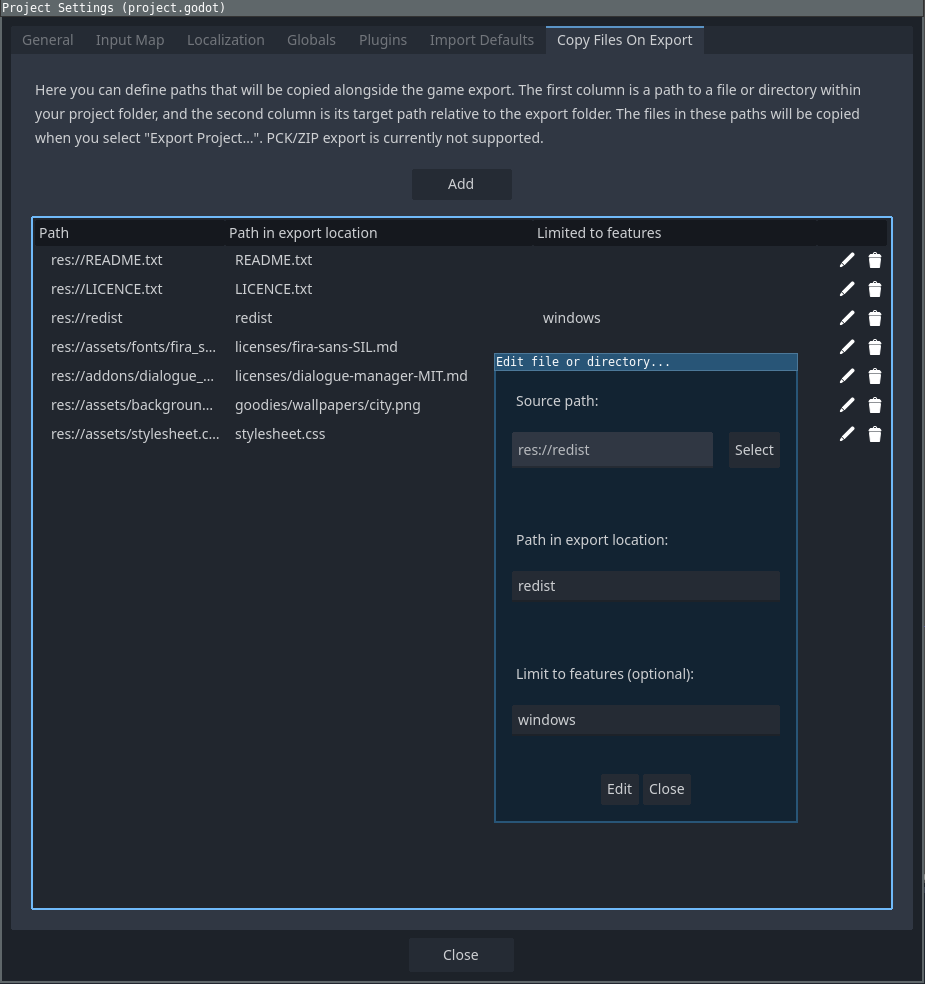This screenshot has height=984, width=925.
Task: Switch to Import Defaults tab
Action: (x=482, y=40)
